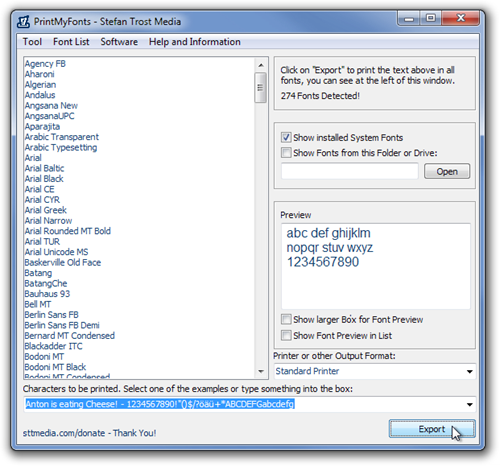Open the Help and Information menu
This screenshot has height=466, width=500.
[195, 42]
